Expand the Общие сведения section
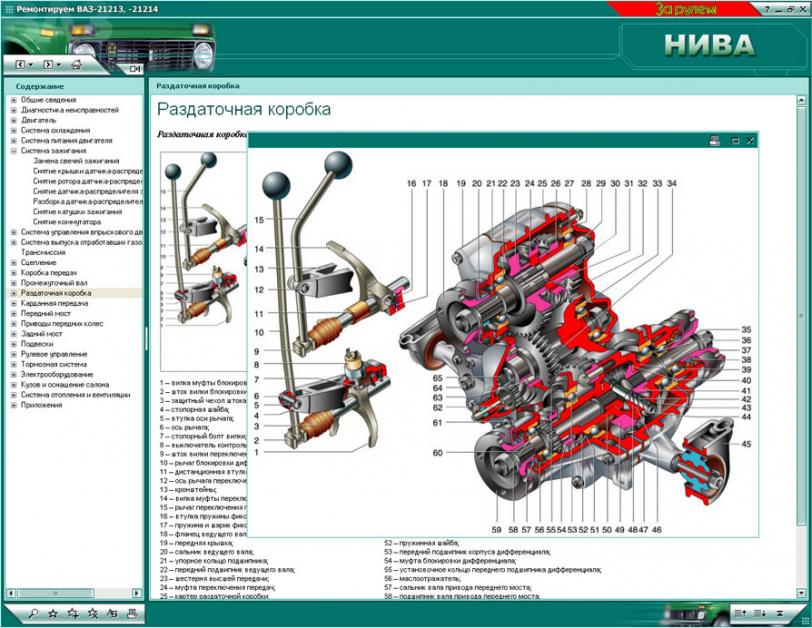 point(14,100)
